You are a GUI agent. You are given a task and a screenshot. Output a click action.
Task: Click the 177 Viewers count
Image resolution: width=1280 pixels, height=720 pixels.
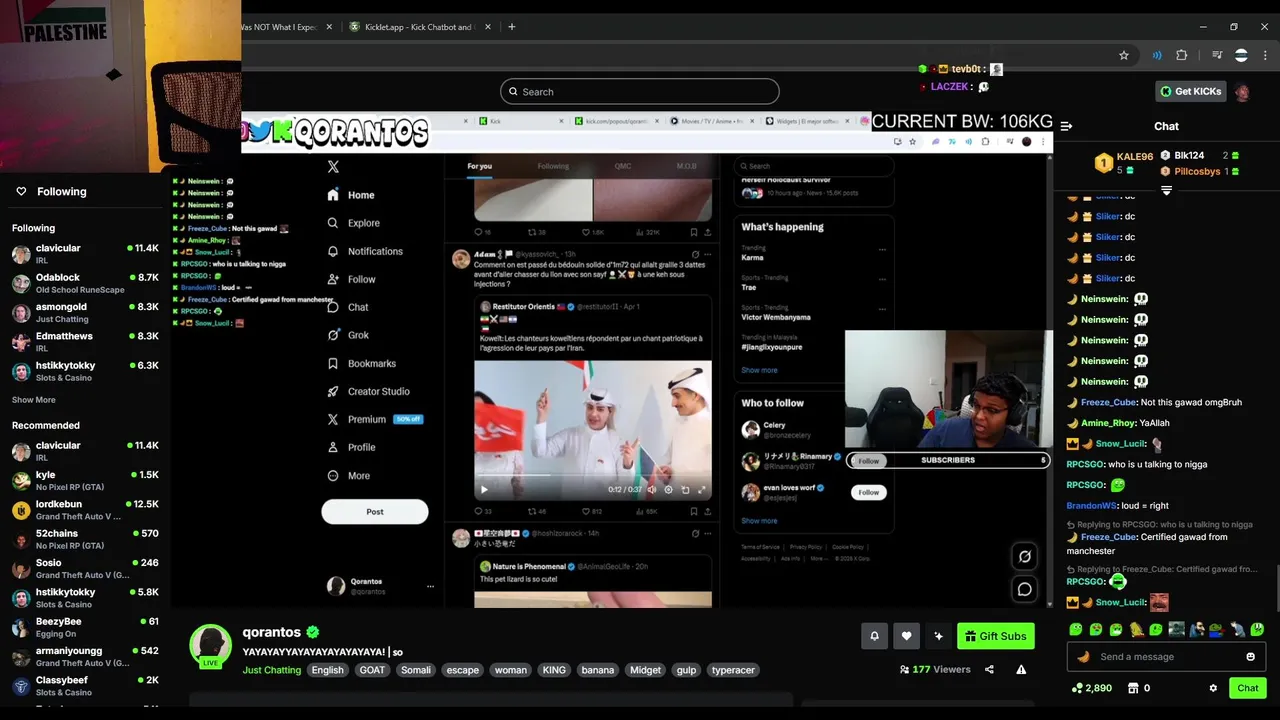(x=935, y=670)
